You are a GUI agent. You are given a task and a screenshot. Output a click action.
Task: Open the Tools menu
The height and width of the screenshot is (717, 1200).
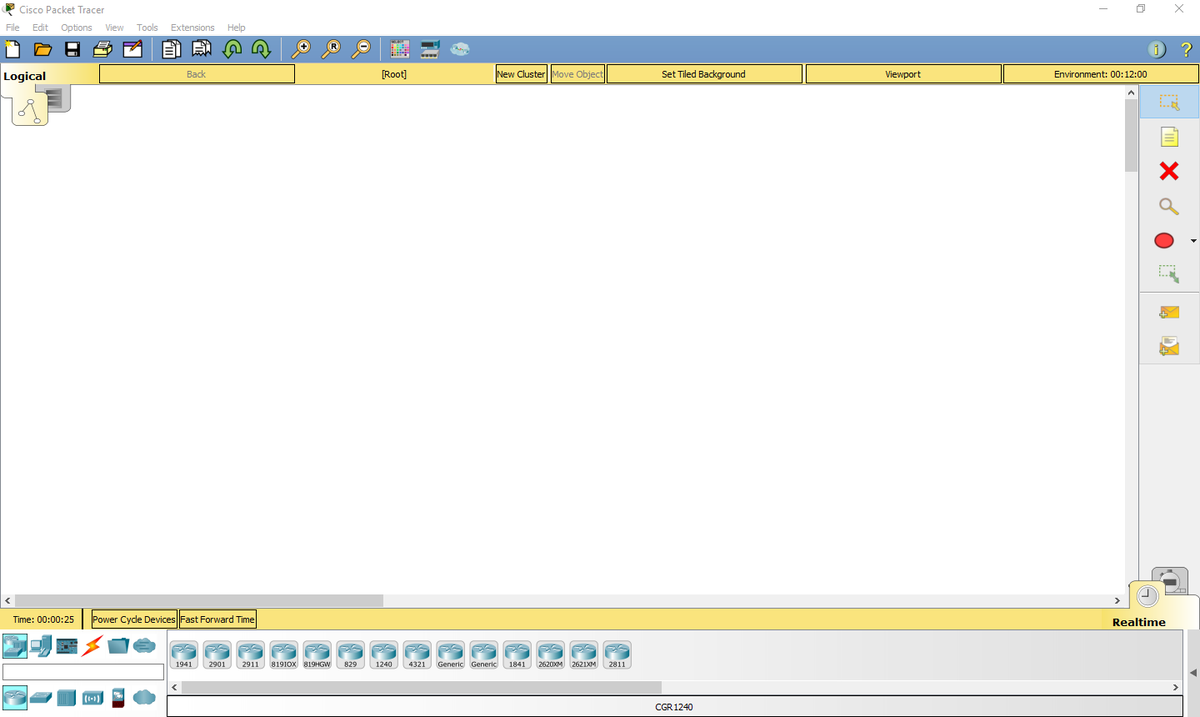click(x=147, y=27)
